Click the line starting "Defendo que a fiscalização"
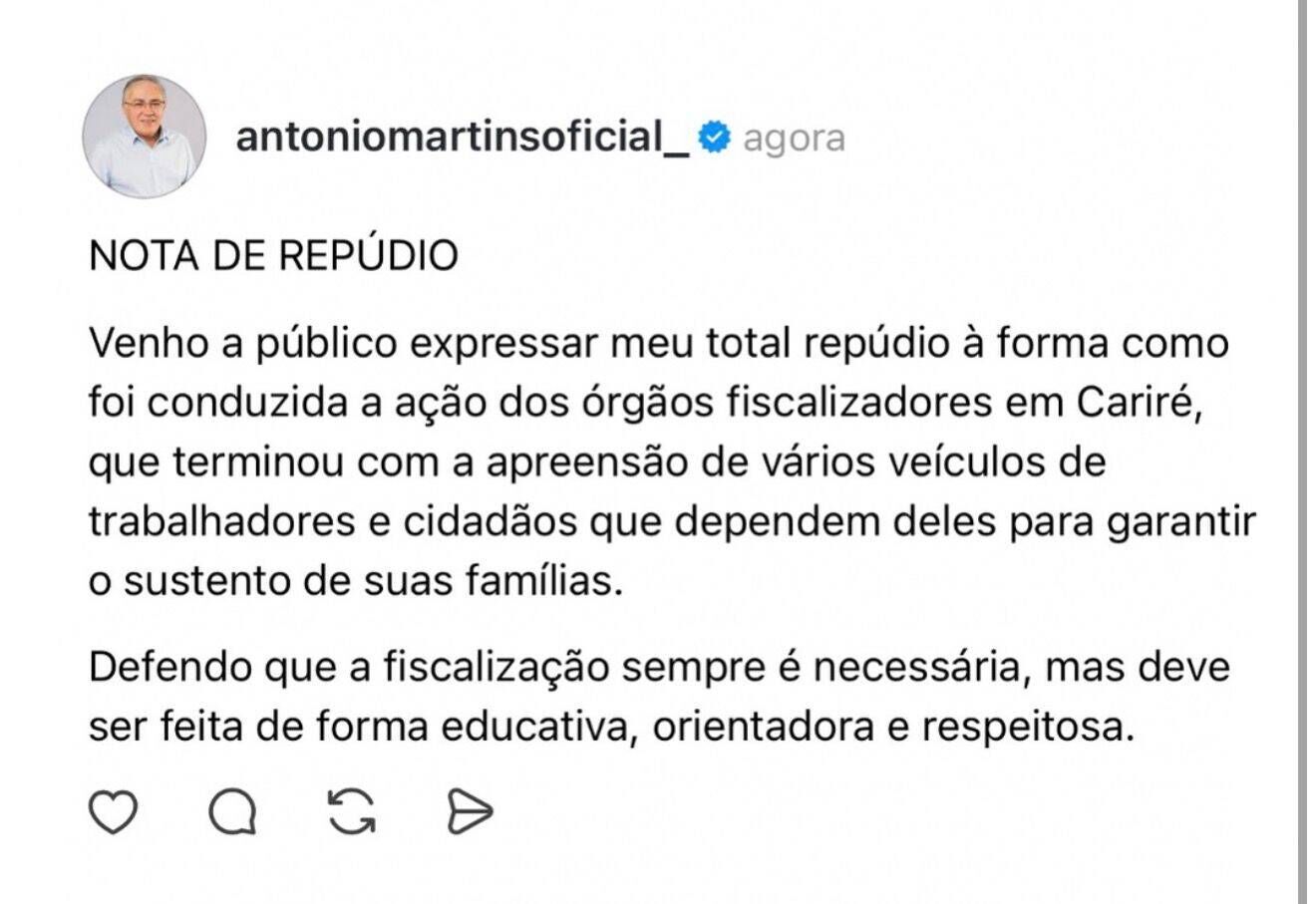Image resolution: width=1316 pixels, height=904 pixels. point(659,667)
